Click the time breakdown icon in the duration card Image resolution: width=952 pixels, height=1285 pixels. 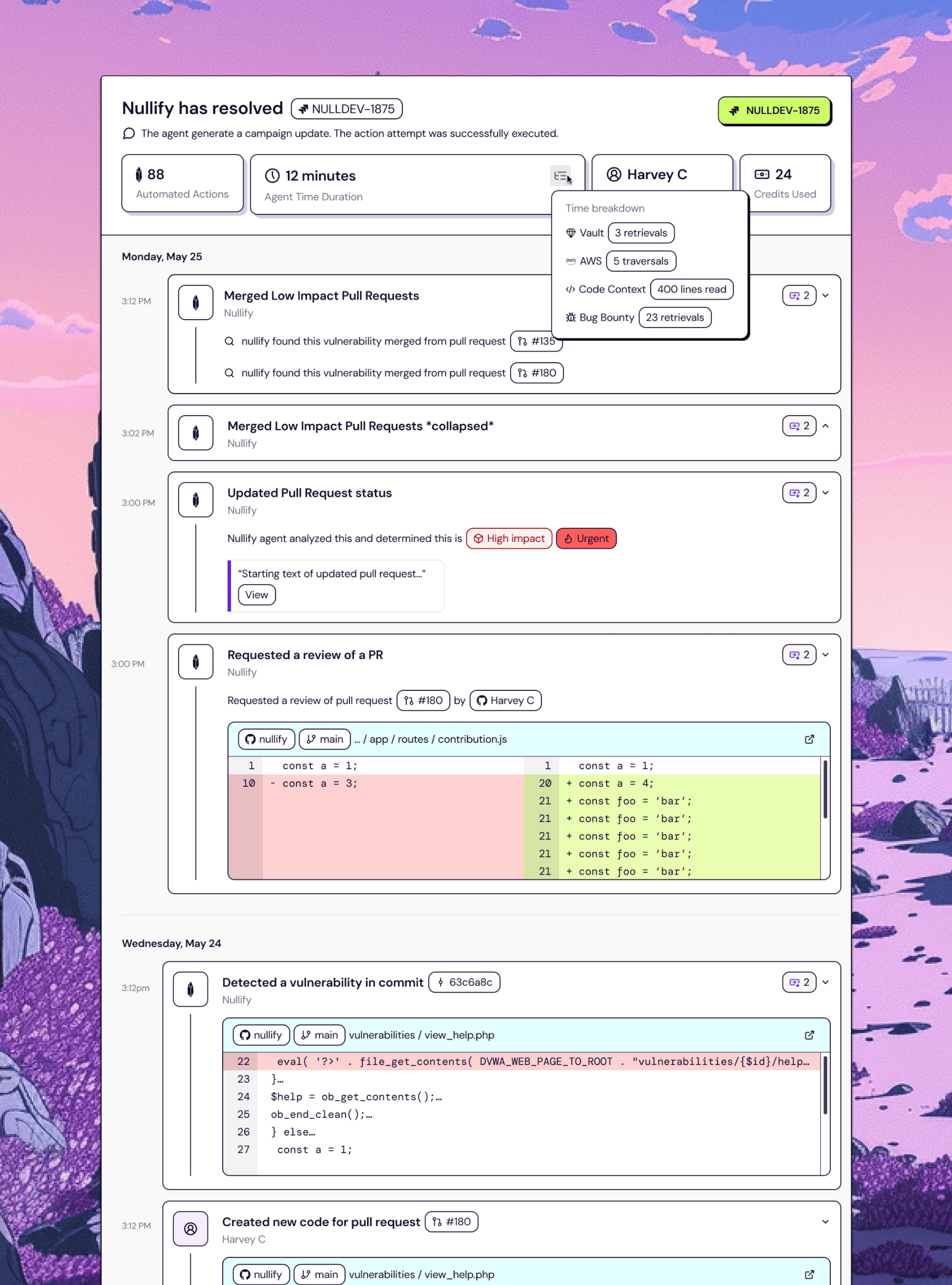pos(560,176)
